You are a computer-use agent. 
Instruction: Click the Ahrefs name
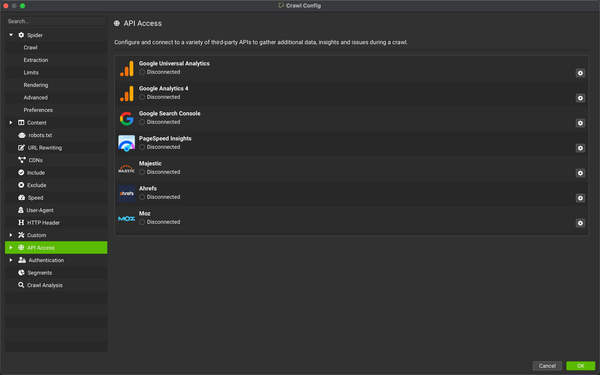148,188
